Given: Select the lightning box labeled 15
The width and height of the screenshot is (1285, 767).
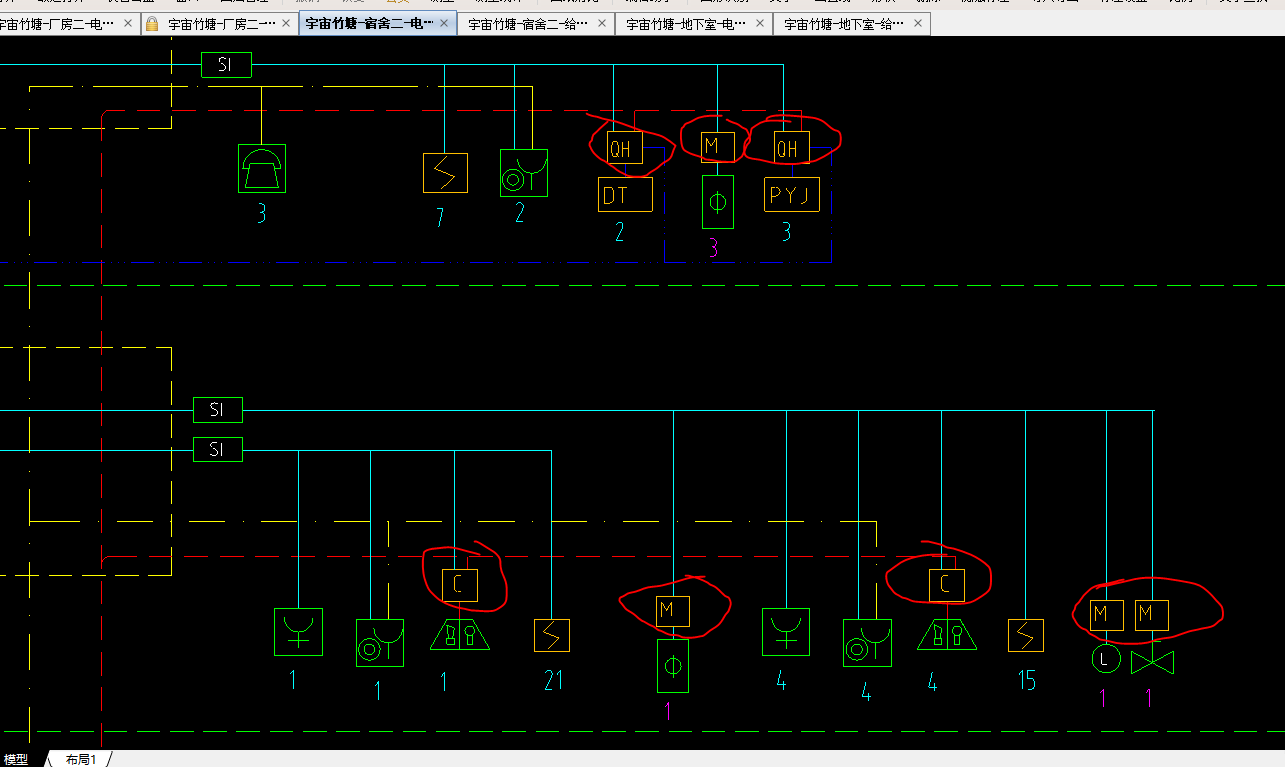Looking at the screenshot, I should point(1026,636).
